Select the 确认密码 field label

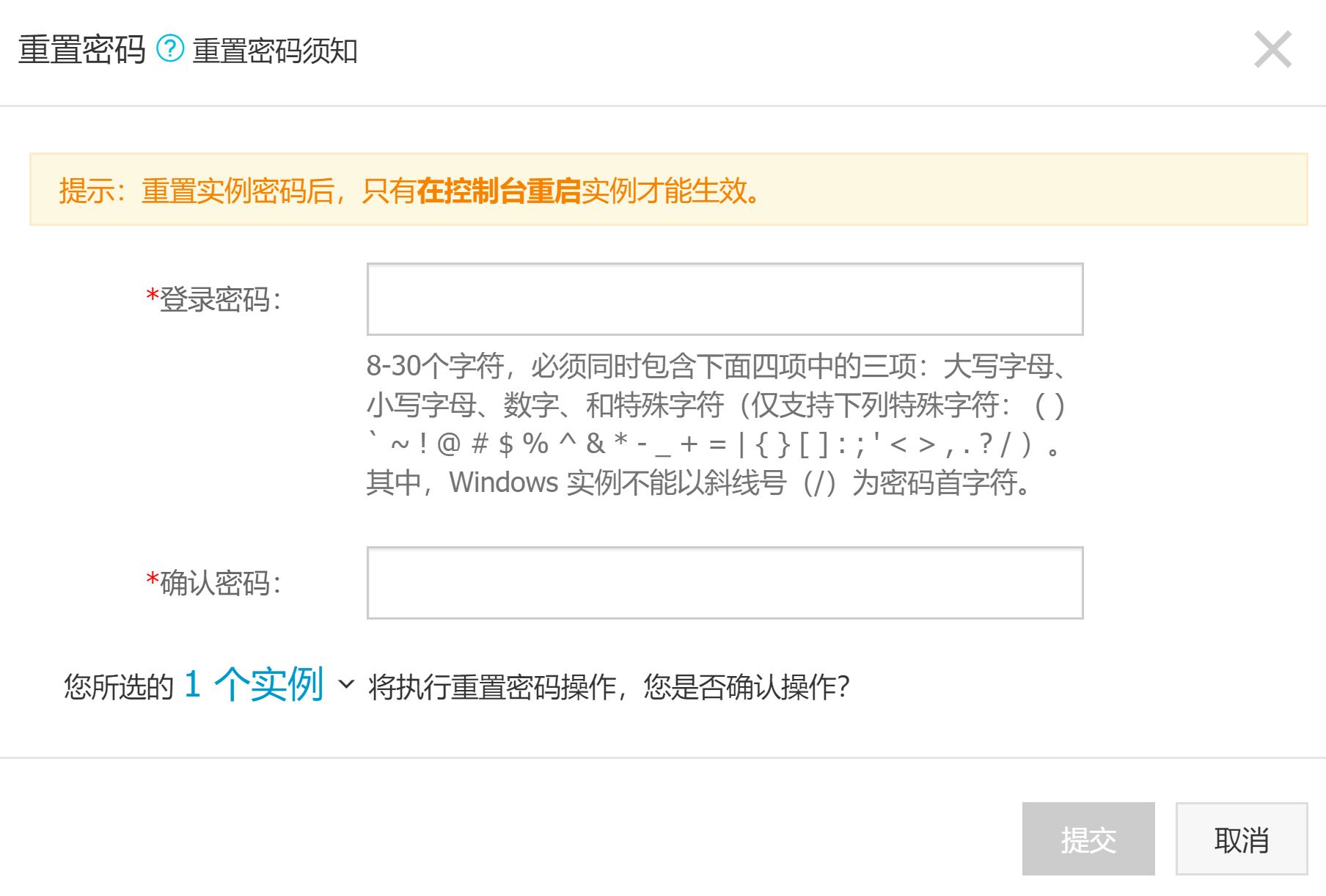click(220, 584)
